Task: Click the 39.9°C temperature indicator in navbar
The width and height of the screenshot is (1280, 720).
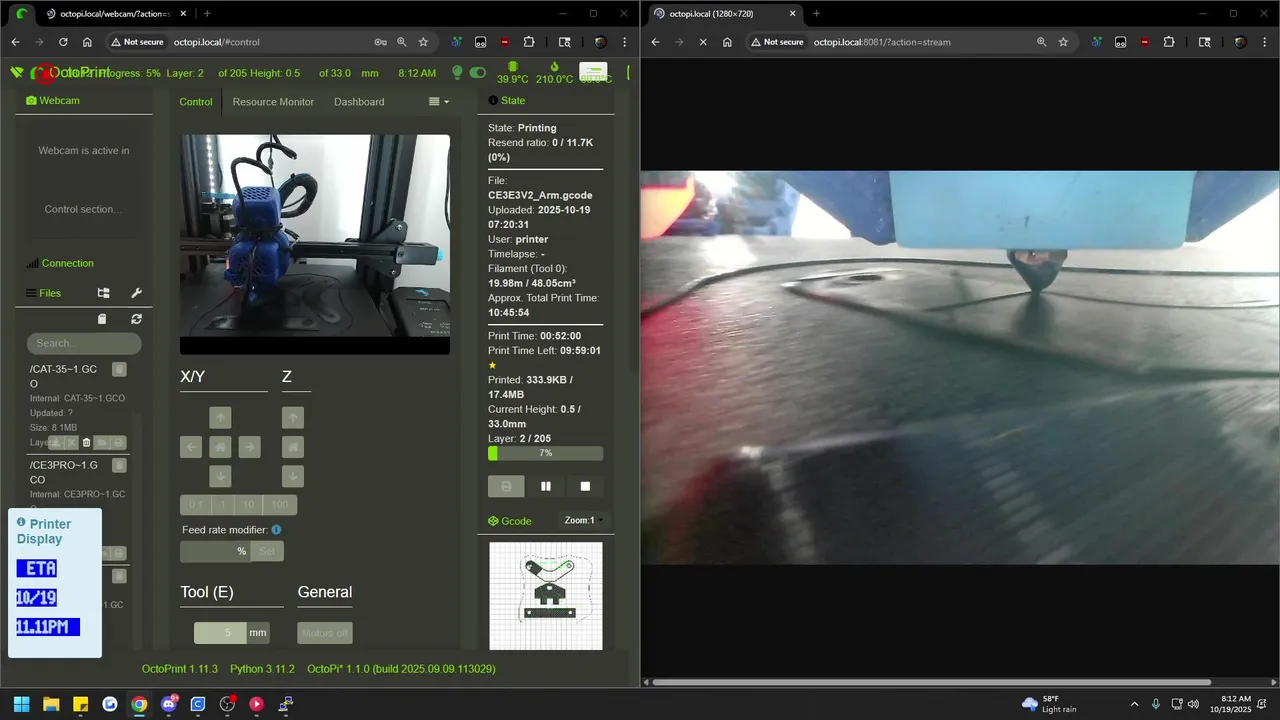Action: coord(512,73)
